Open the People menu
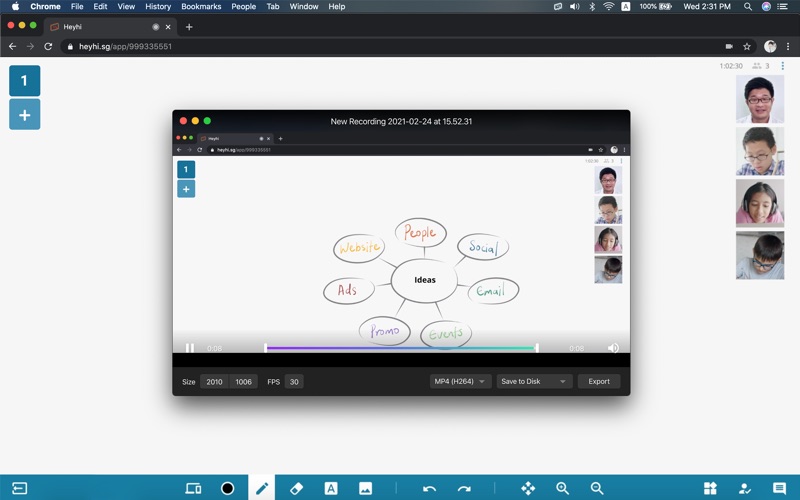 pyautogui.click(x=243, y=7)
